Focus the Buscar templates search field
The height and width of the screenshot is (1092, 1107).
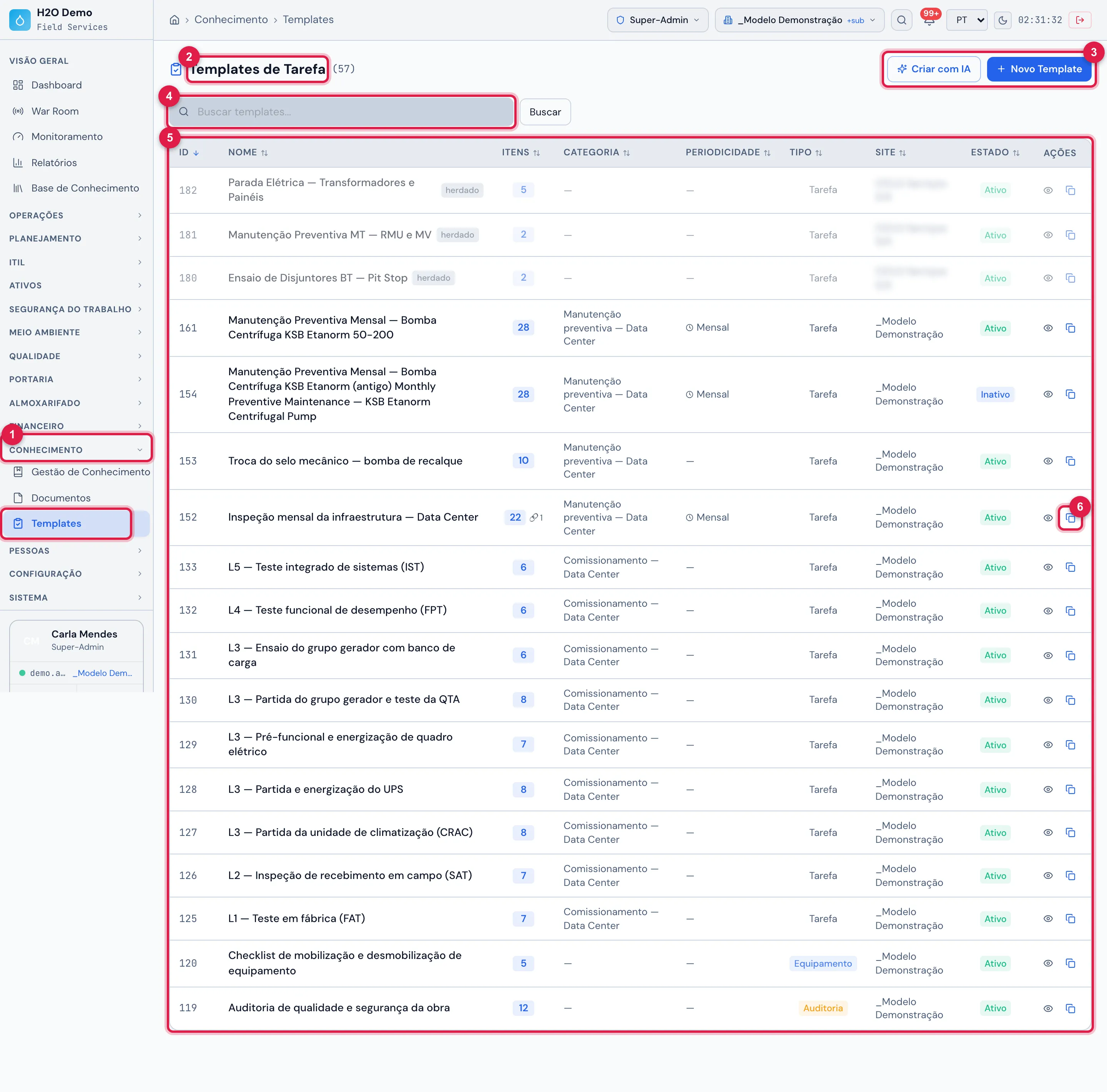(x=341, y=112)
